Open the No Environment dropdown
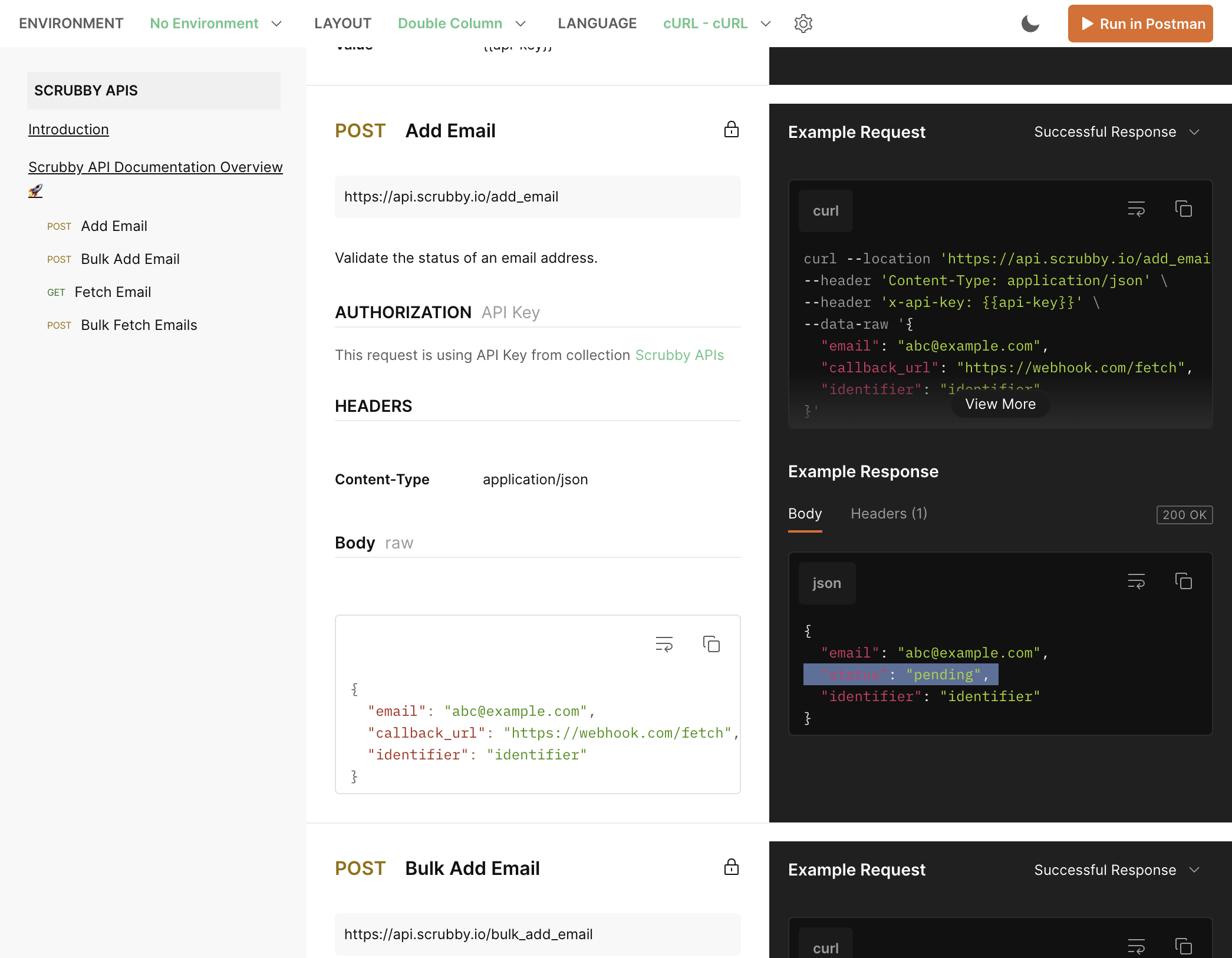This screenshot has height=958, width=1232. [216, 24]
